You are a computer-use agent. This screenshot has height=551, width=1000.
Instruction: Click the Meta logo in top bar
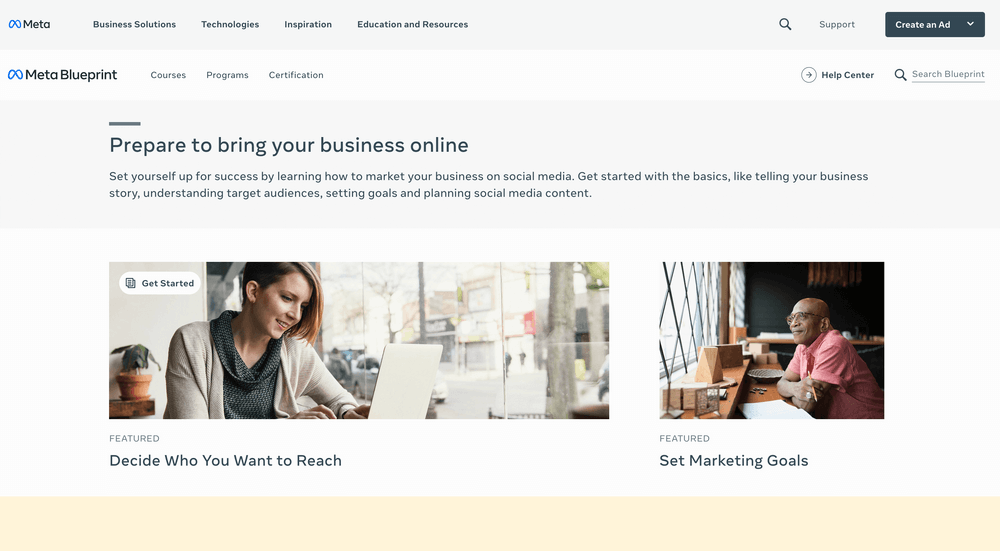tap(29, 24)
